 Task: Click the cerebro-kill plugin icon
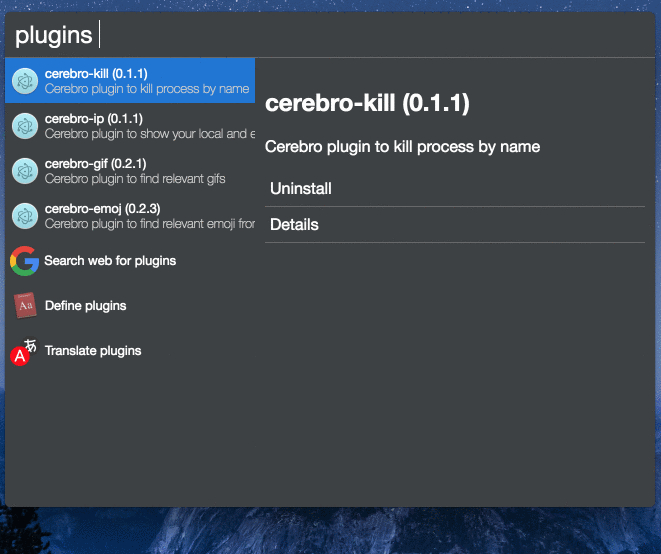coord(25,81)
